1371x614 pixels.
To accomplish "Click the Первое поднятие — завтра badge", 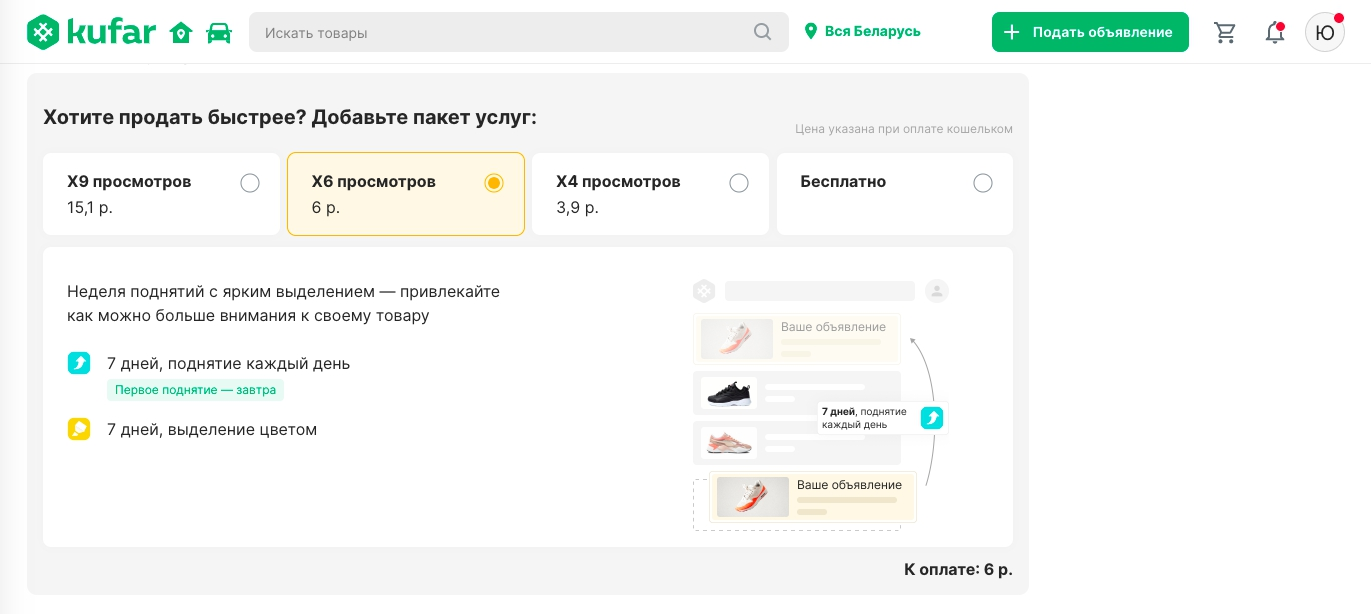I will pos(195,390).
